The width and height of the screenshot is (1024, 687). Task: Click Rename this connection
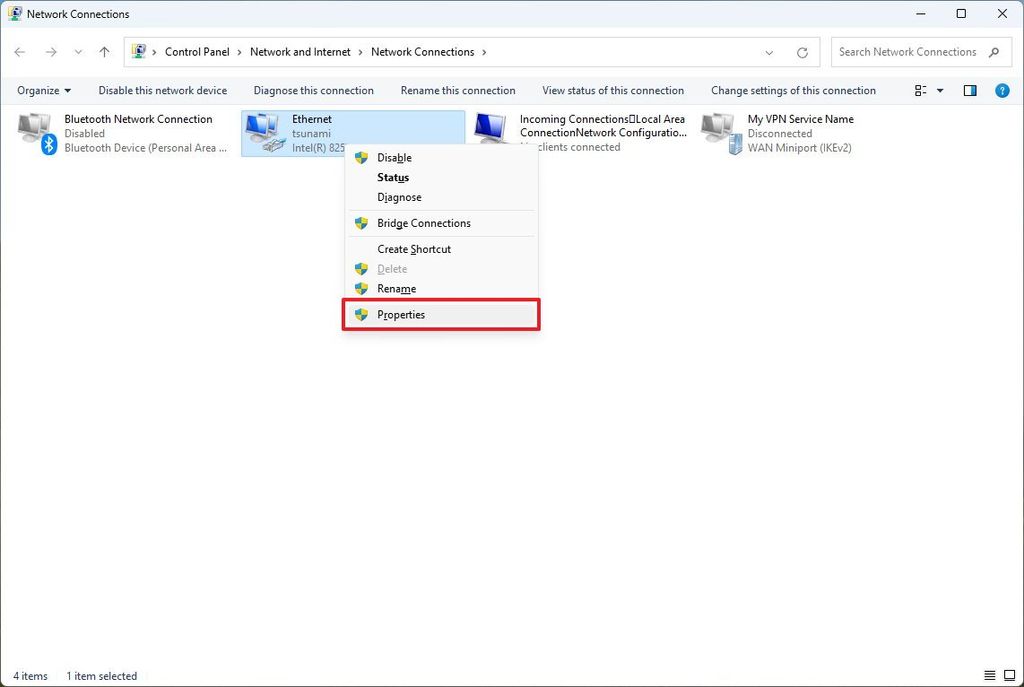tap(457, 90)
